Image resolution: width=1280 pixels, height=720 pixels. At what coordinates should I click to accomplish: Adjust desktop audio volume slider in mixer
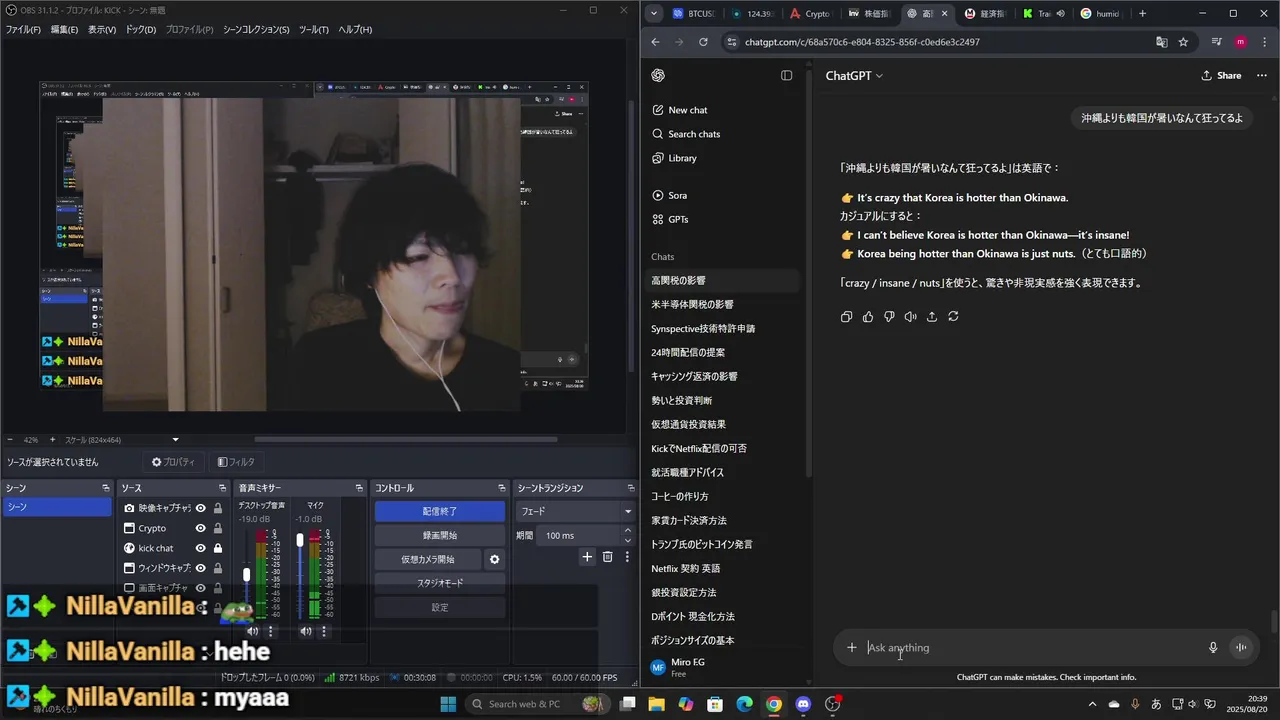click(x=246, y=574)
